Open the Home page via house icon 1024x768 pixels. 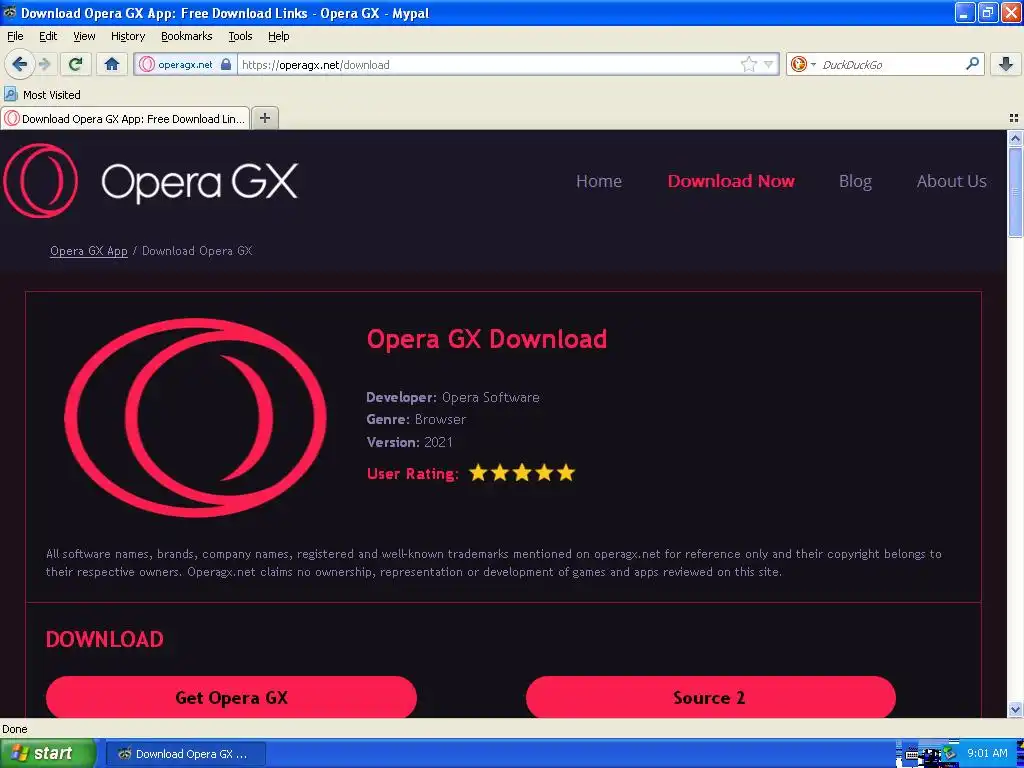click(112, 64)
